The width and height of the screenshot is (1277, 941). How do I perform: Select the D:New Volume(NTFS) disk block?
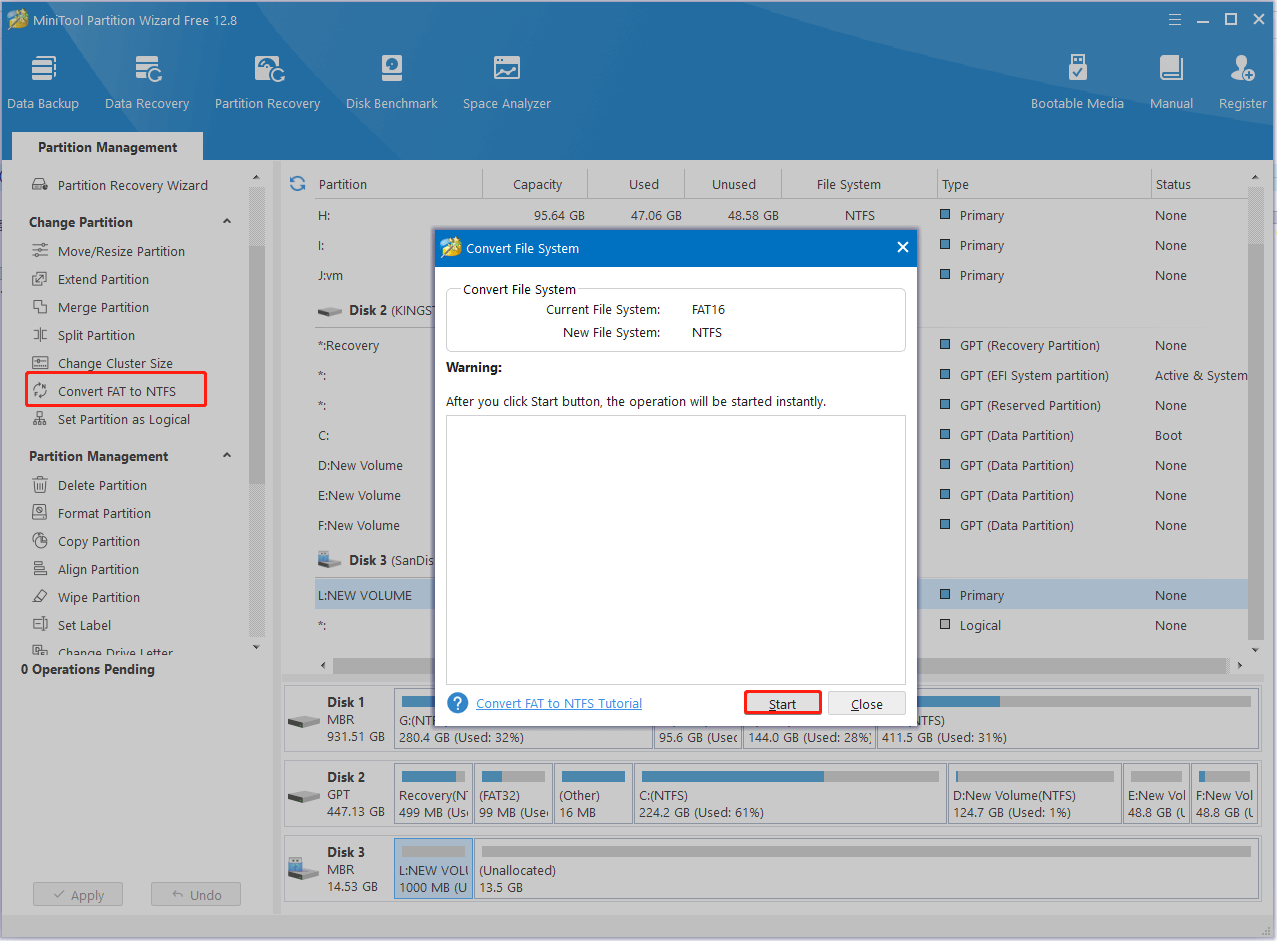(x=1034, y=793)
